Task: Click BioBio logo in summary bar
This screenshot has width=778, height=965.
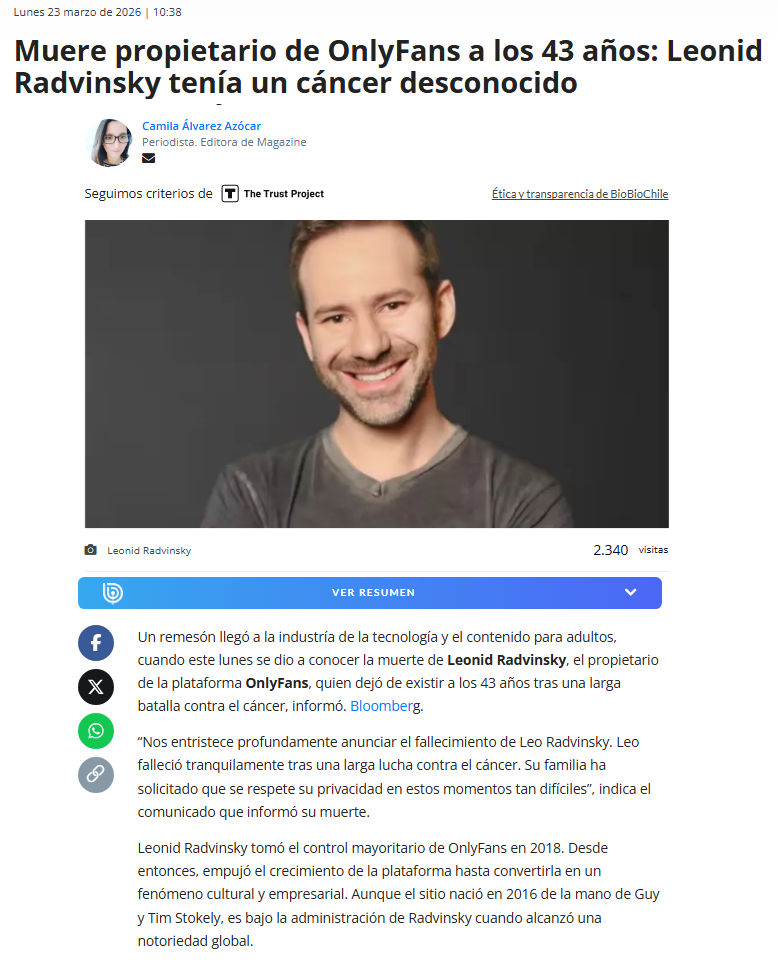Action: pos(113,593)
